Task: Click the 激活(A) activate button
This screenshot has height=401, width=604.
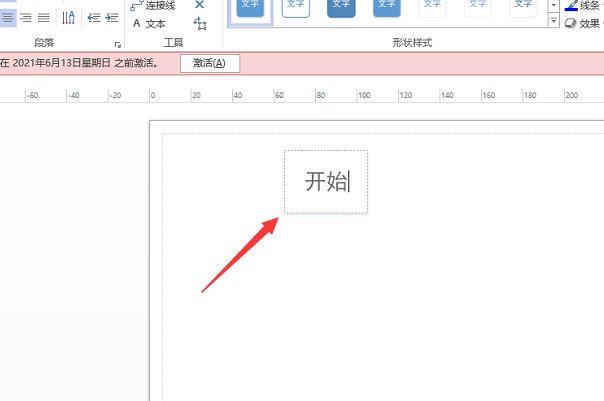Action: tap(210, 63)
